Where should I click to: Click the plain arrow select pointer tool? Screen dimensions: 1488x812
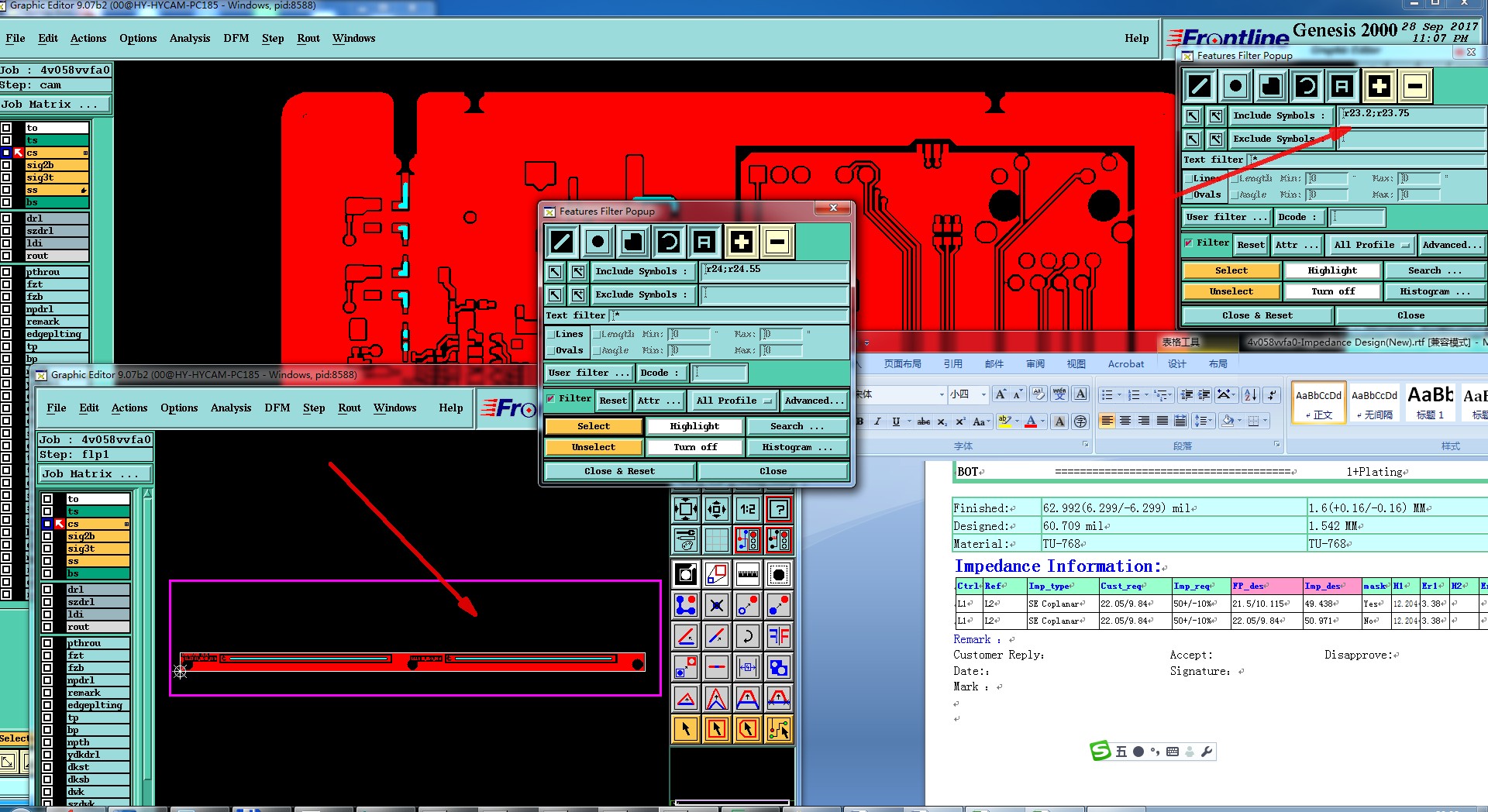pyautogui.click(x=686, y=728)
